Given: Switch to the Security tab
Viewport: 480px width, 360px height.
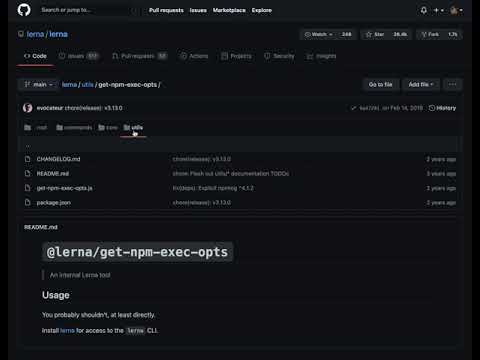Looking at the screenshot, I should [279, 56].
